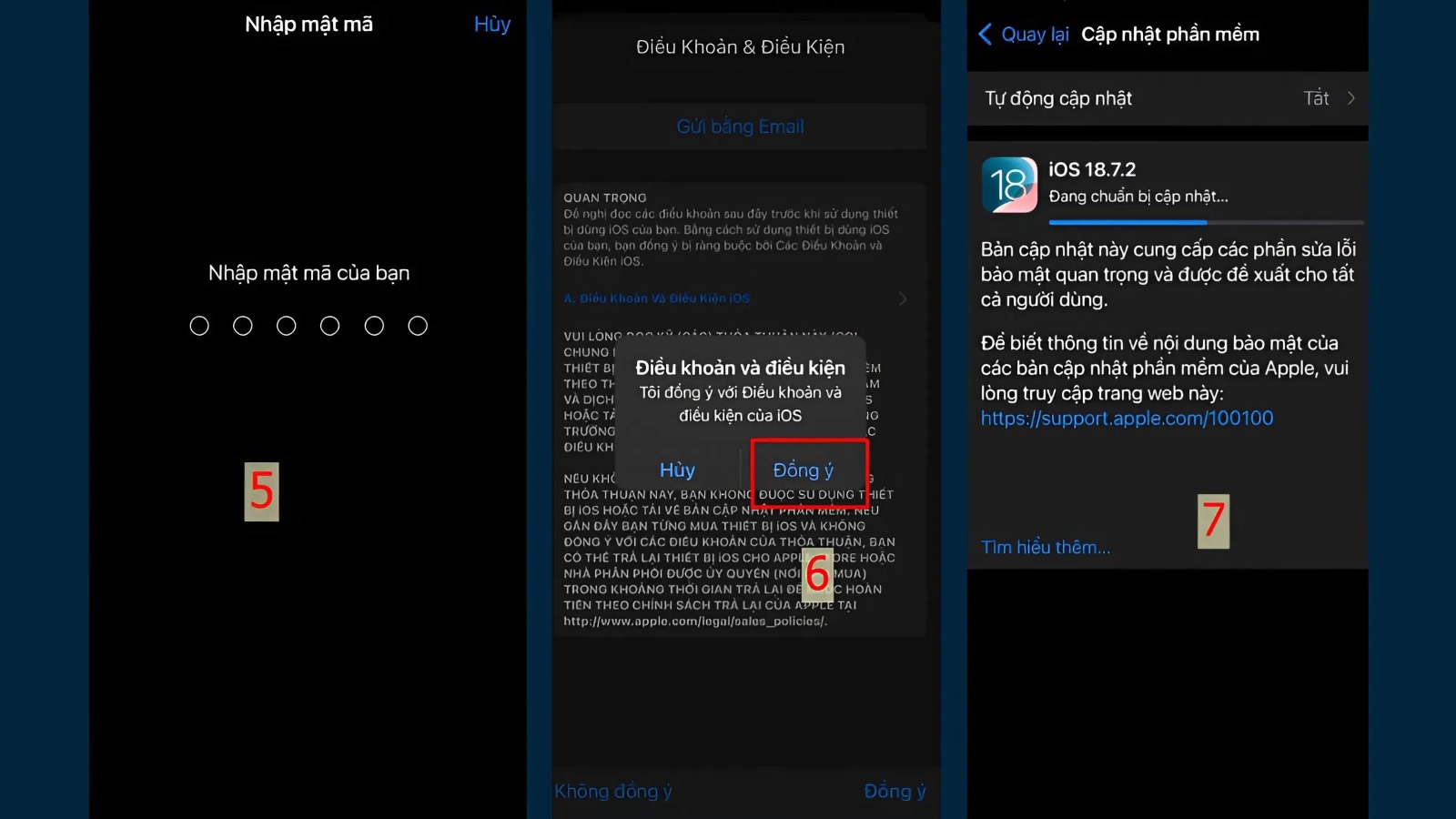This screenshot has height=819, width=1456.
Task: Tap Hủy in the terms confirmation dialog
Action: (x=677, y=470)
